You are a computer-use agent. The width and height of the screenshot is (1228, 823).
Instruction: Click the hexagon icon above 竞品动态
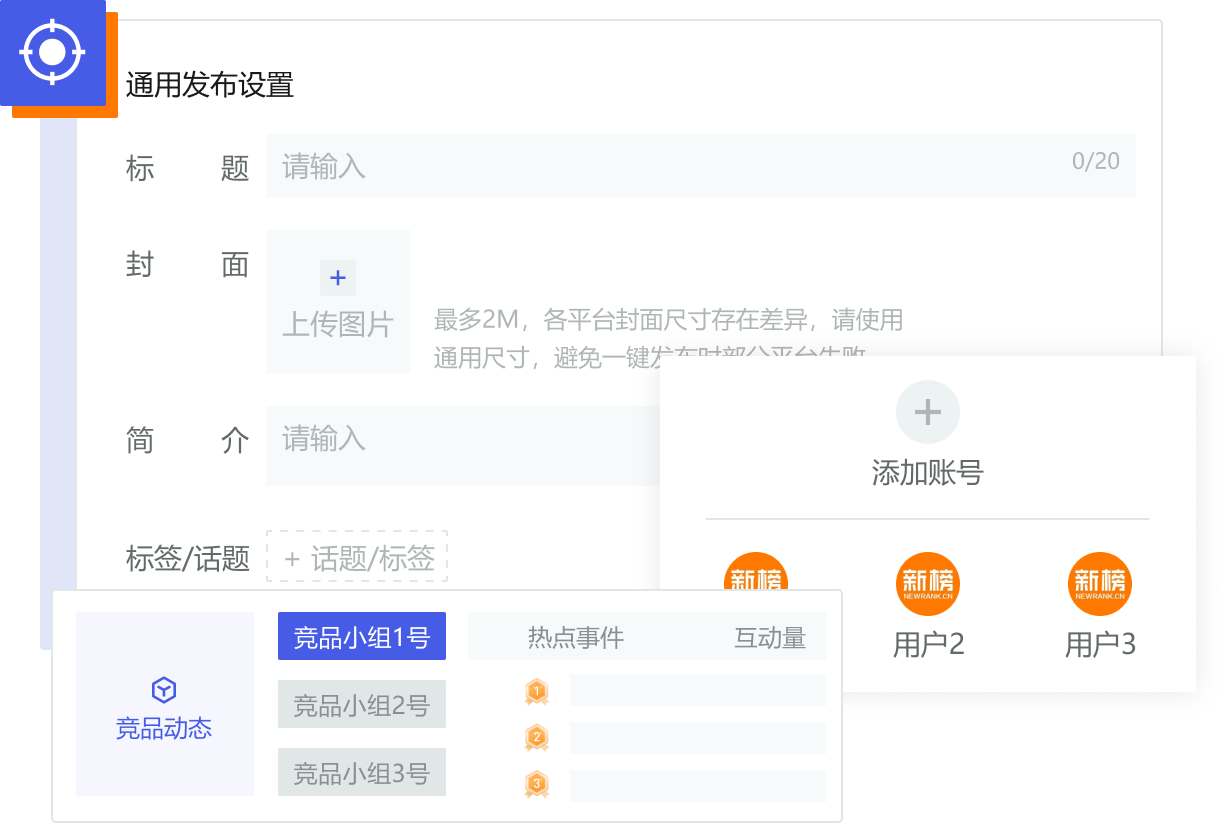[164, 689]
